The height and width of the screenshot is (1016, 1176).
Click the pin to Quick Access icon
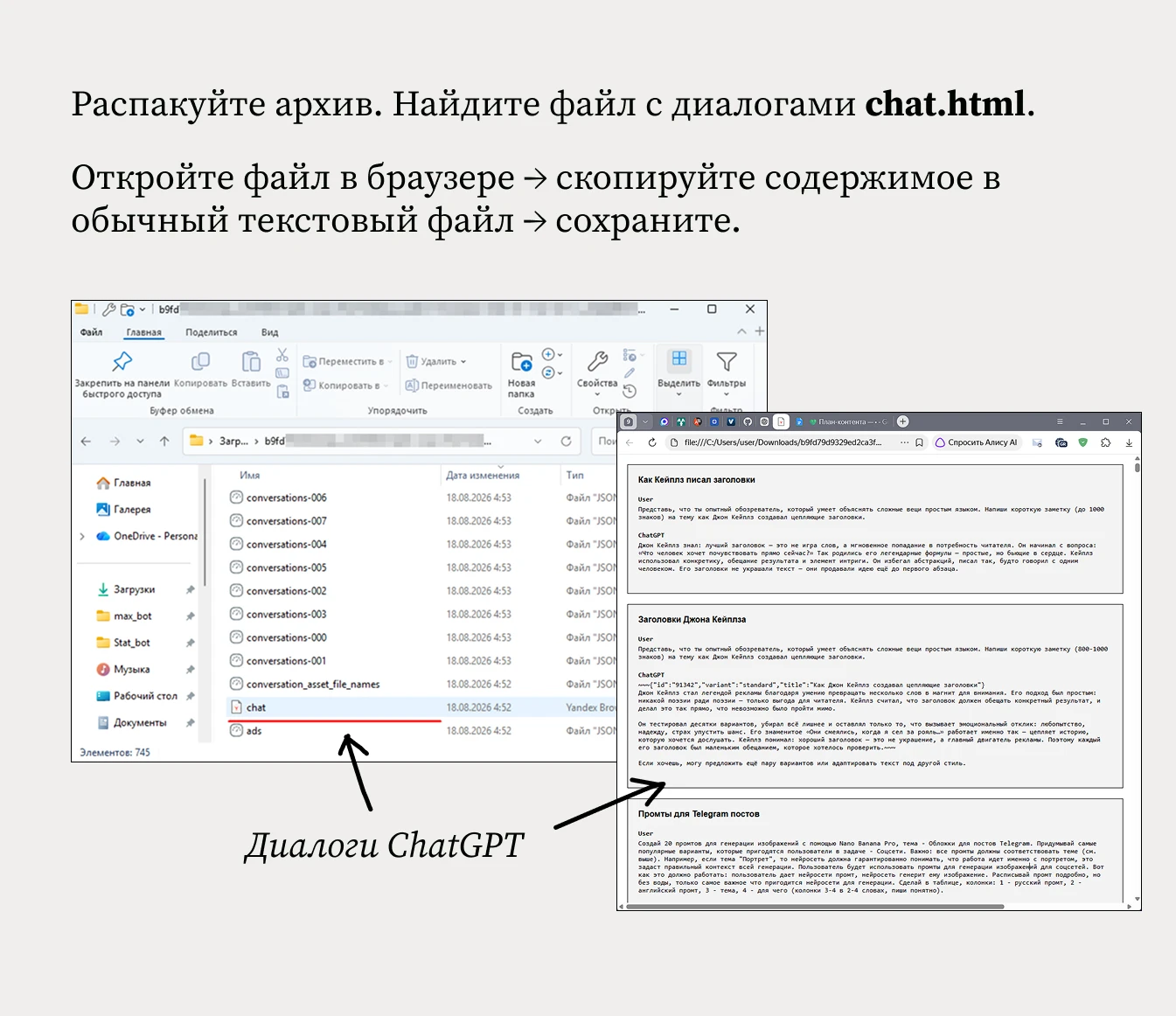(x=122, y=360)
